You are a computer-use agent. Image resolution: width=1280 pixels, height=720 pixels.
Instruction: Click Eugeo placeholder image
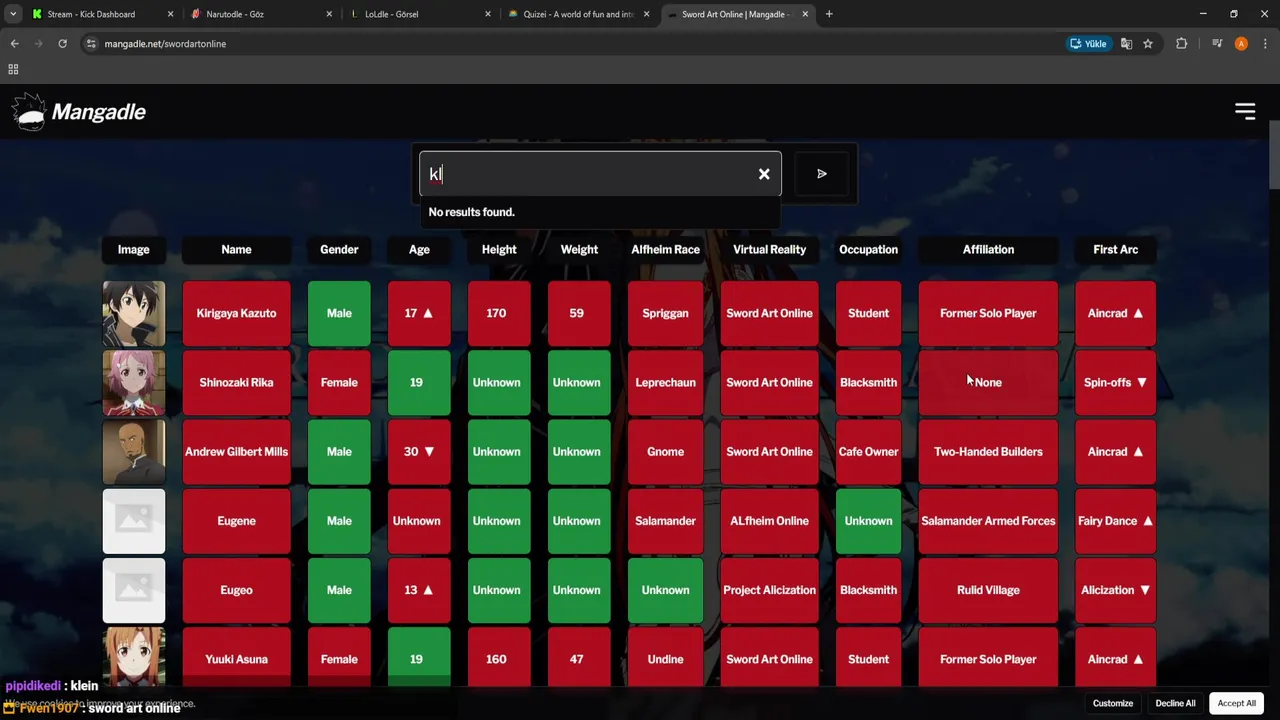(x=134, y=590)
